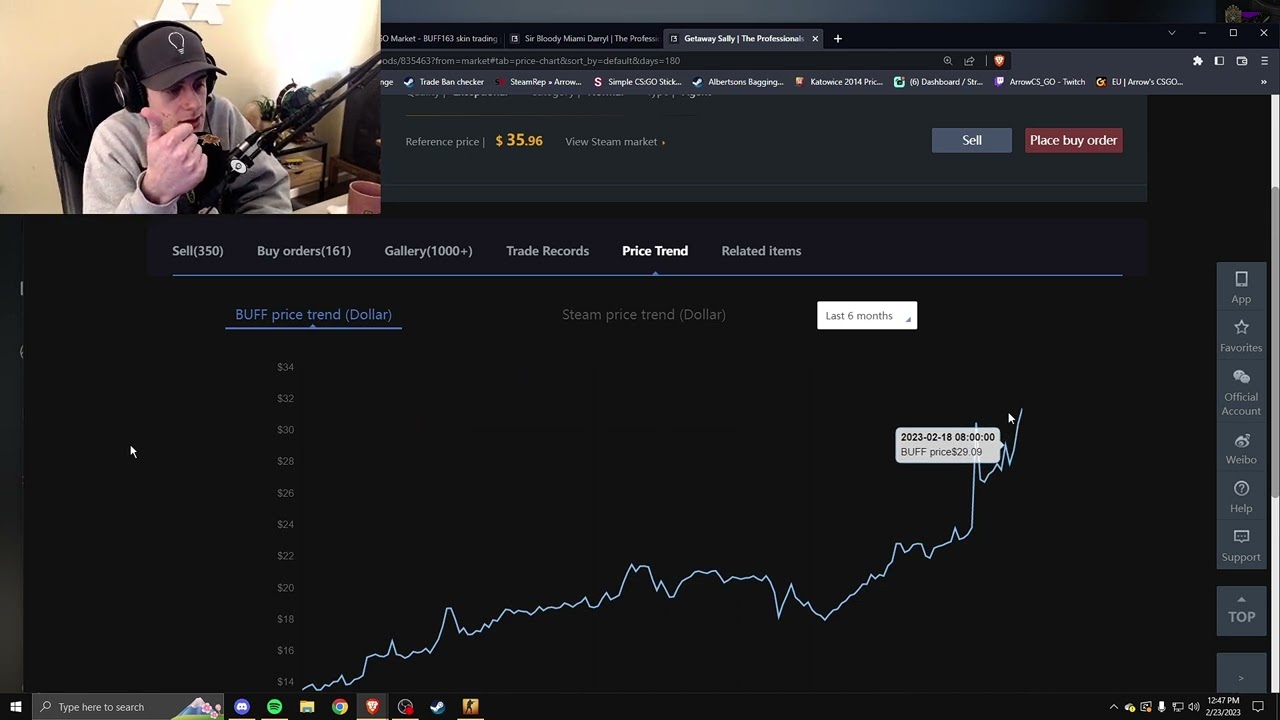
Task: Open the Katowice 2014 Pric bookmark
Action: (838, 82)
